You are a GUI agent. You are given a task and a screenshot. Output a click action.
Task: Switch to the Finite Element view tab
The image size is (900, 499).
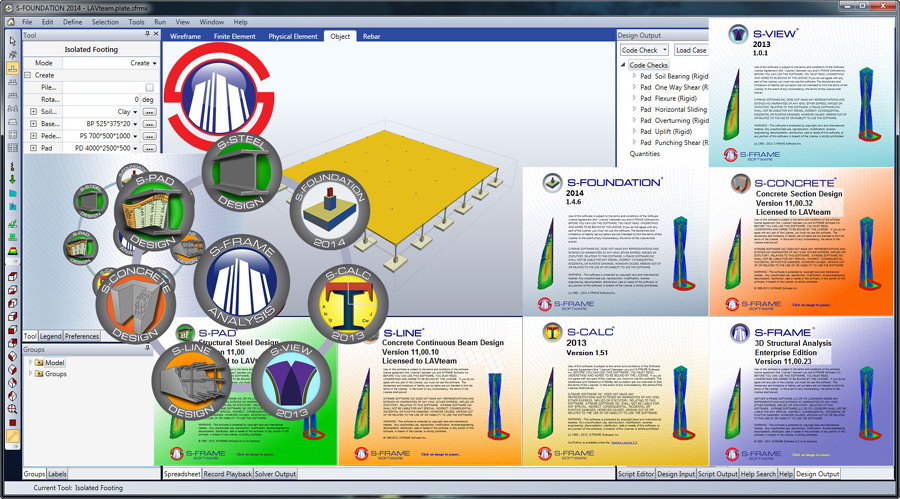point(235,36)
